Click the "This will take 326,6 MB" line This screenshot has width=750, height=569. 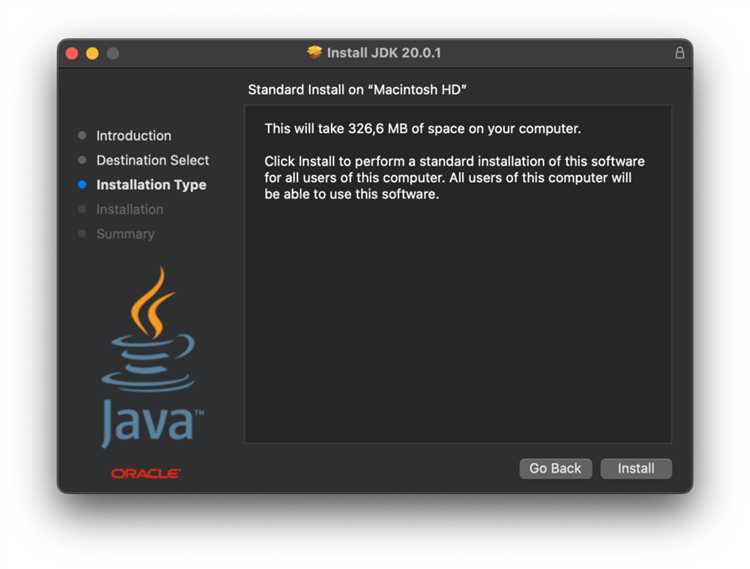422,129
